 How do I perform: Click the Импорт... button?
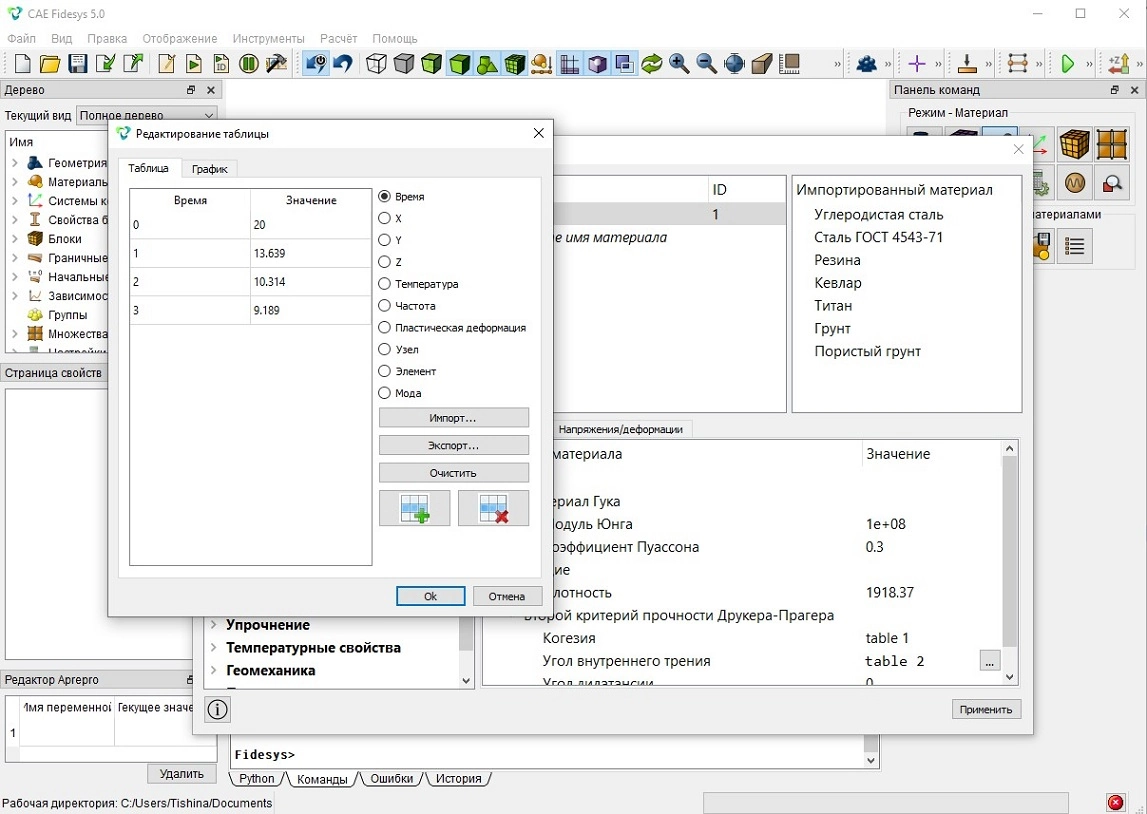coord(454,418)
